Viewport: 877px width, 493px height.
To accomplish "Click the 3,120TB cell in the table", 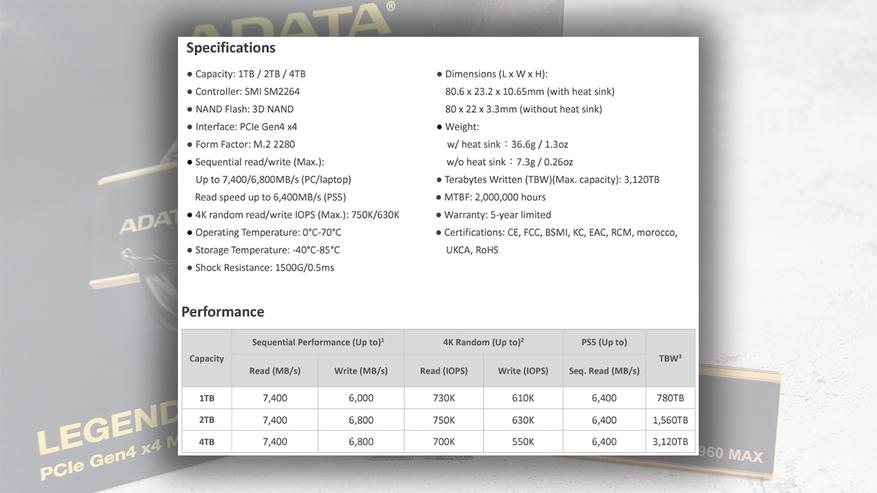I will (x=670, y=442).
